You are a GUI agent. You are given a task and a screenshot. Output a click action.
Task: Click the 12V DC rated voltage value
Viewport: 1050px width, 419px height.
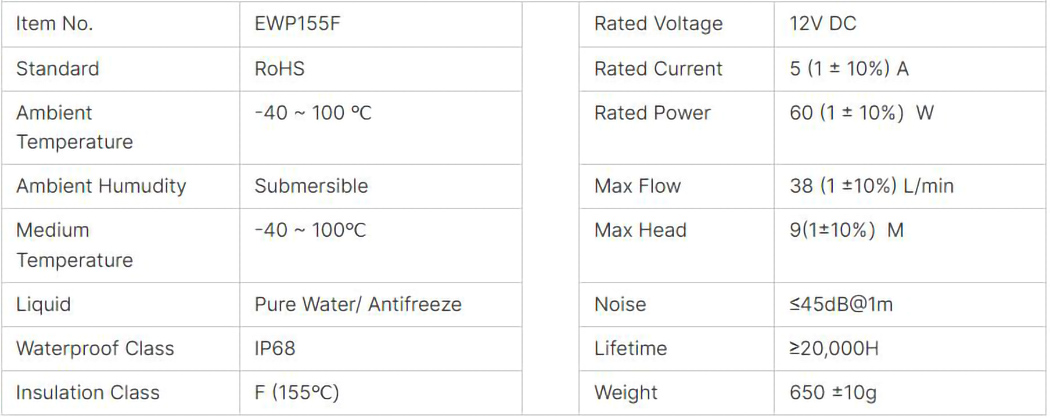(x=822, y=24)
